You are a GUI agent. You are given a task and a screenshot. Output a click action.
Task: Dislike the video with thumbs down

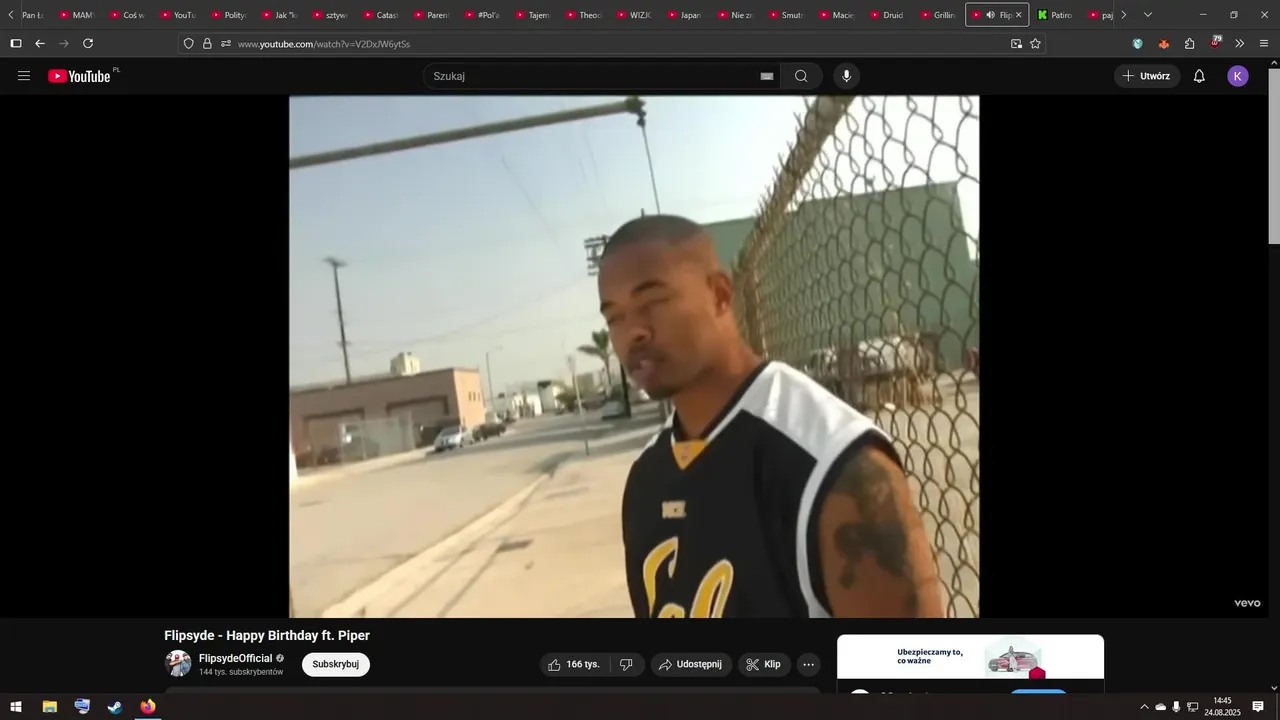click(626, 664)
